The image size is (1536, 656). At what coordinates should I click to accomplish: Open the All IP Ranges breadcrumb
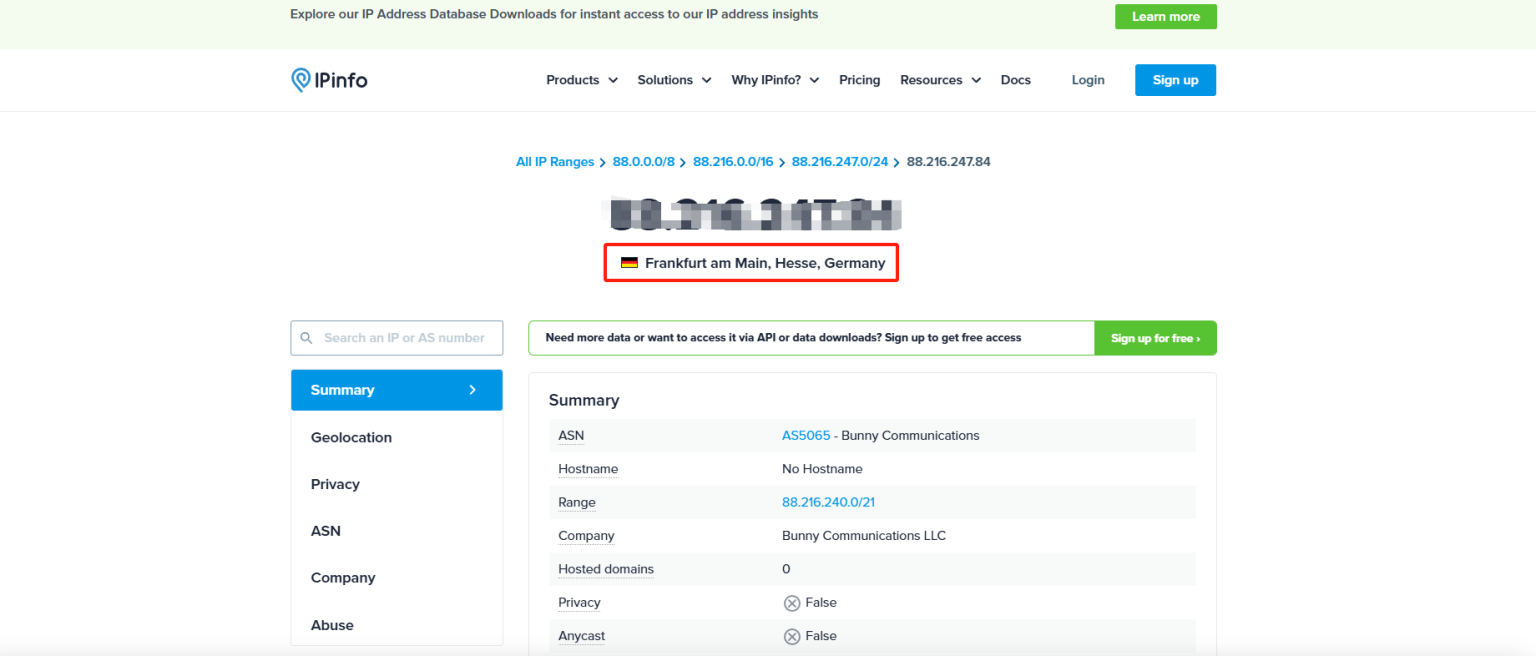555,162
